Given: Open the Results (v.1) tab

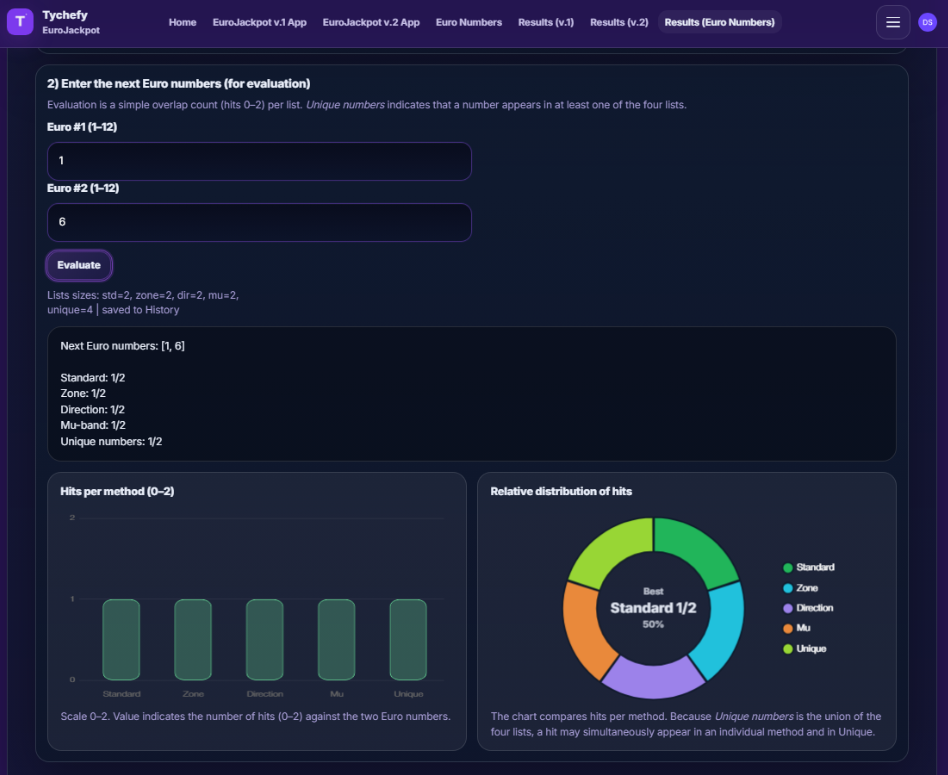Looking at the screenshot, I should pos(546,22).
